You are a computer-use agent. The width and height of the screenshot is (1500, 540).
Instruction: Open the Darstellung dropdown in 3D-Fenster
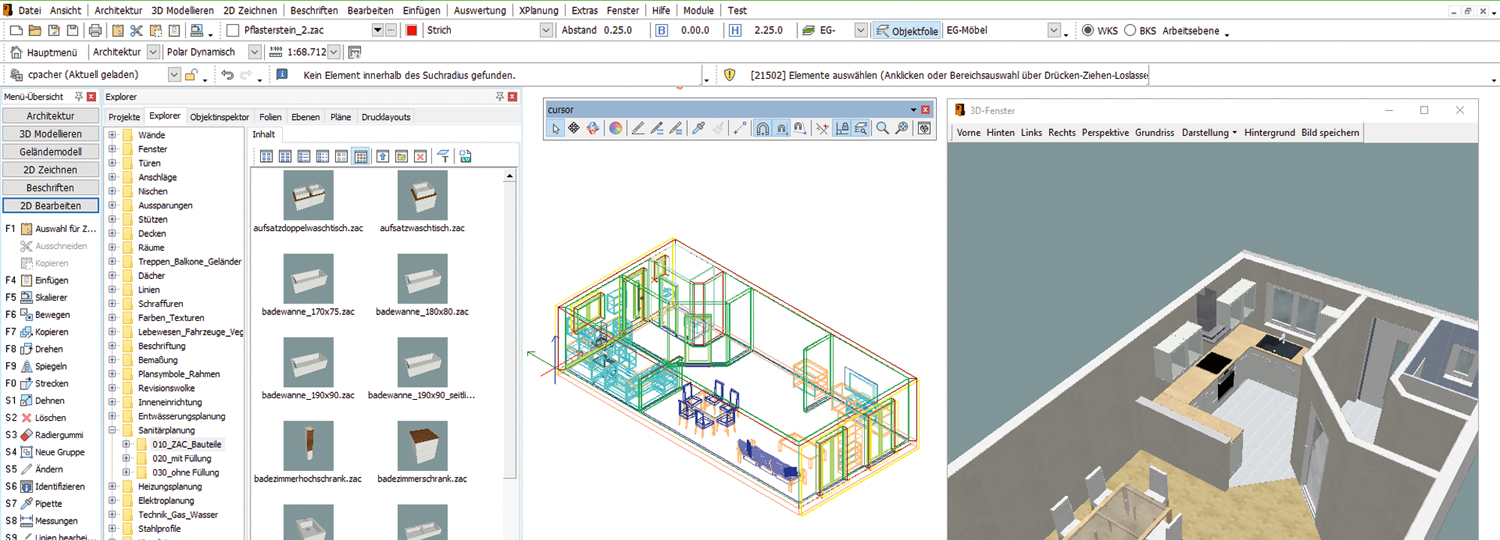coord(1208,132)
